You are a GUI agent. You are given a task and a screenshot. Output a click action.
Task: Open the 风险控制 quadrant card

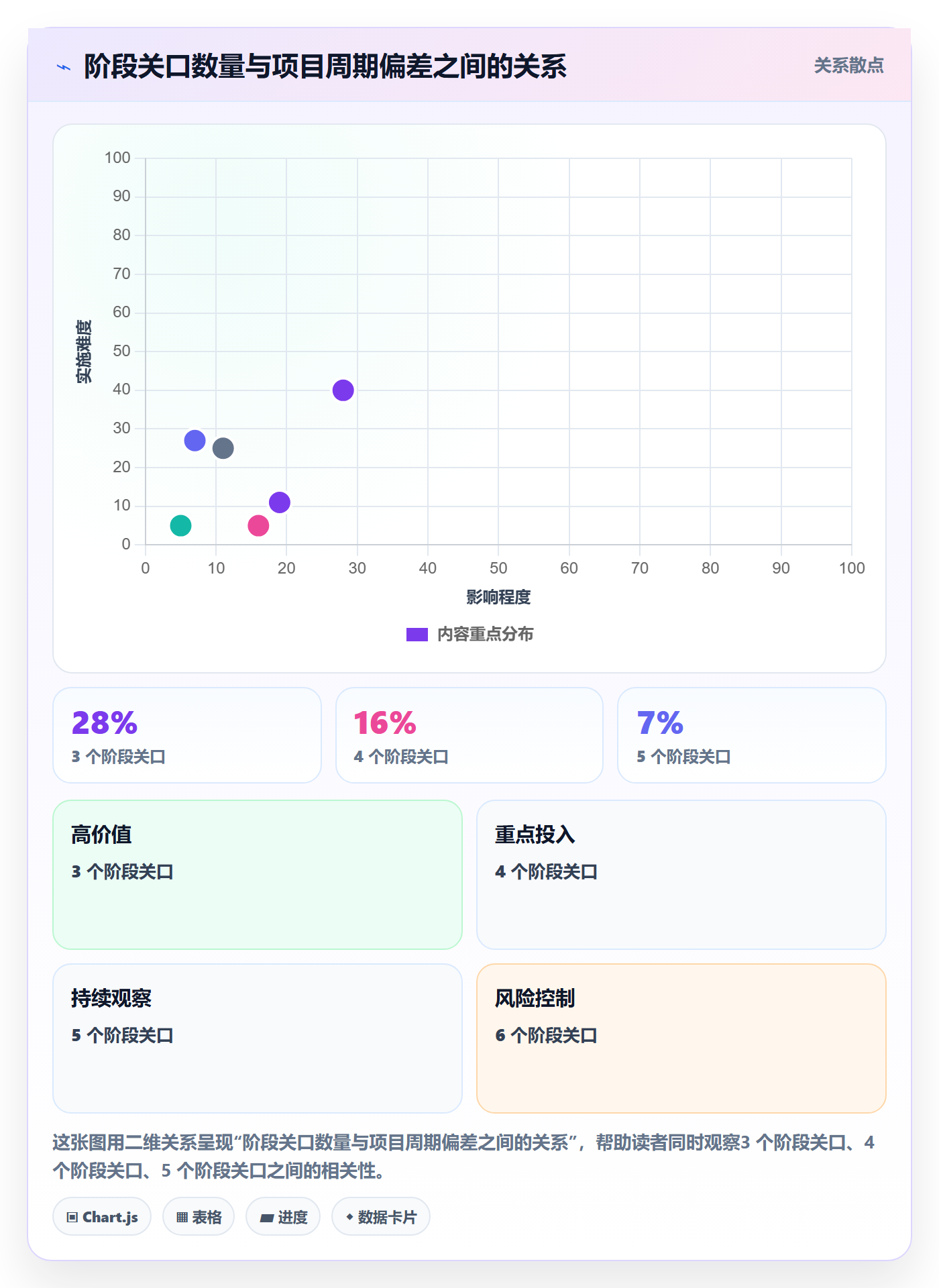681,1038
